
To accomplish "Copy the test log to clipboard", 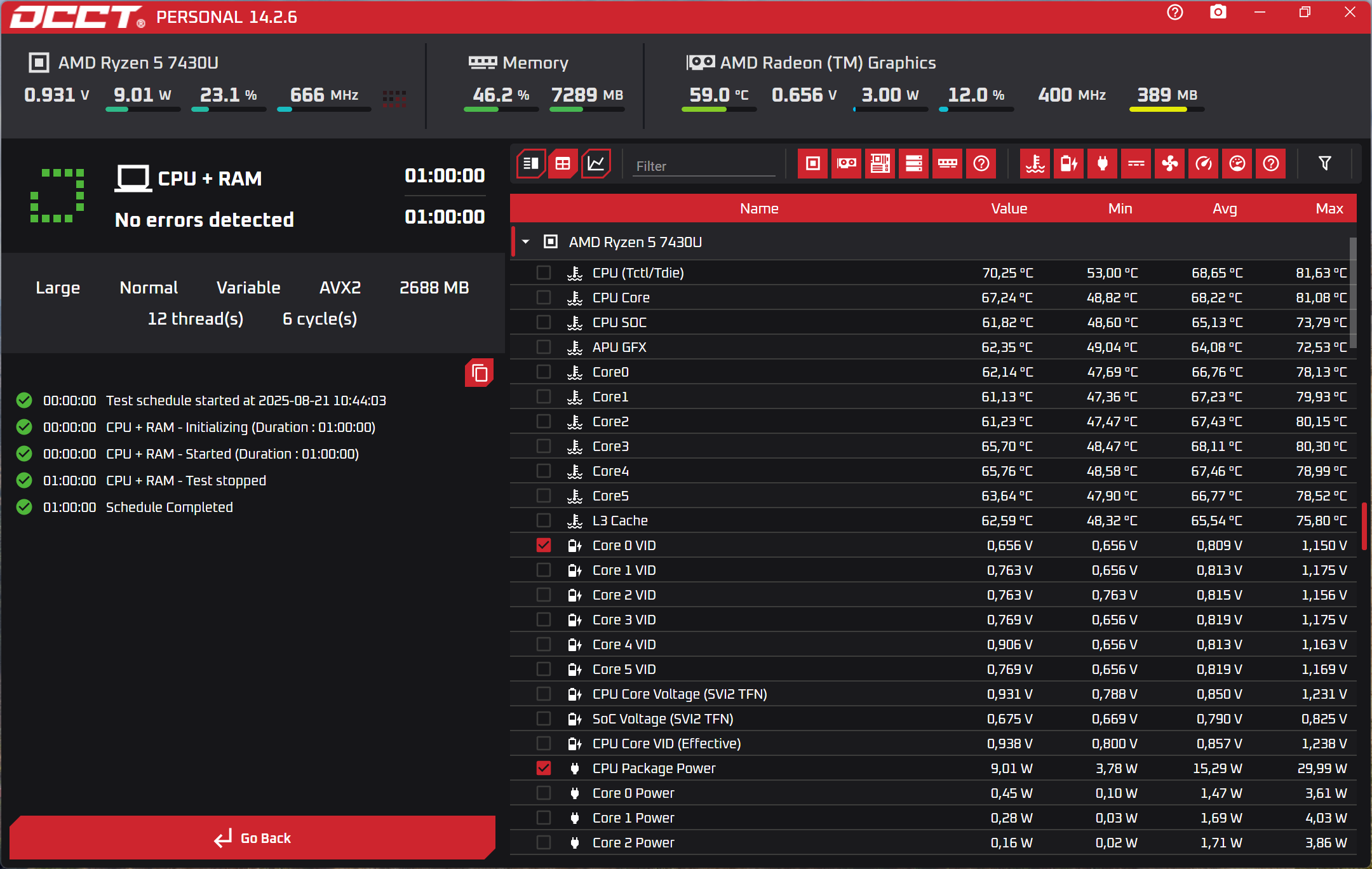I will pos(480,373).
